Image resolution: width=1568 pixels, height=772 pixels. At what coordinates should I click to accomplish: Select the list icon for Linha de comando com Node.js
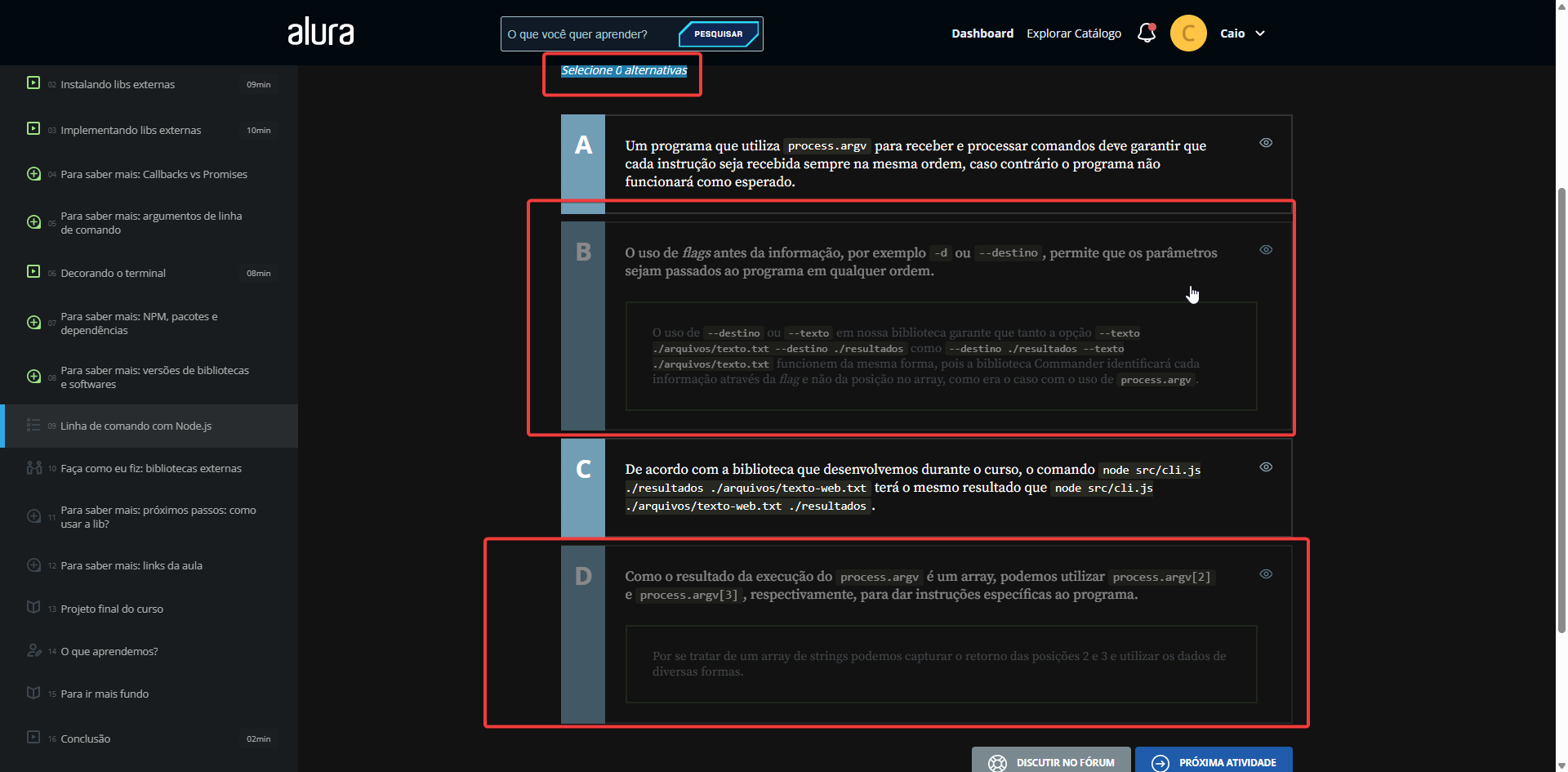33,425
